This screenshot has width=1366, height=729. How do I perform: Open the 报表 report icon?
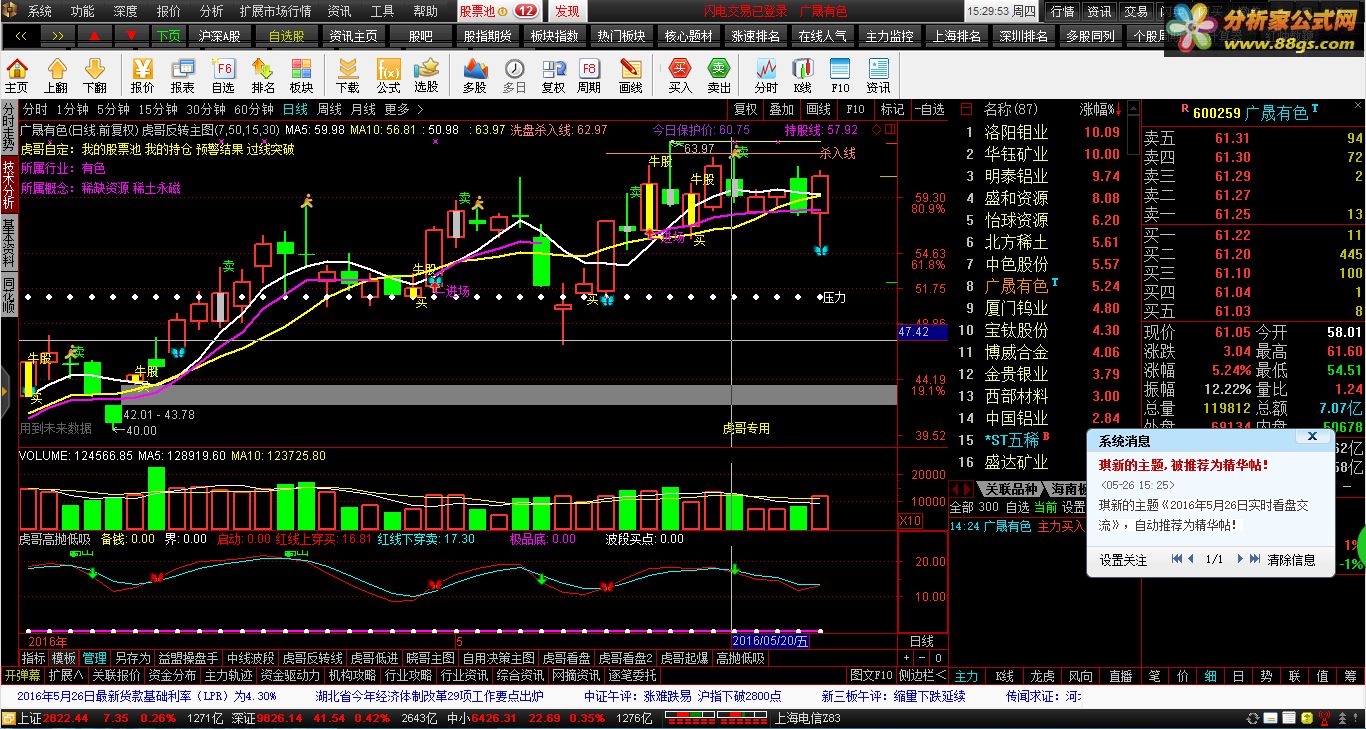[x=183, y=76]
